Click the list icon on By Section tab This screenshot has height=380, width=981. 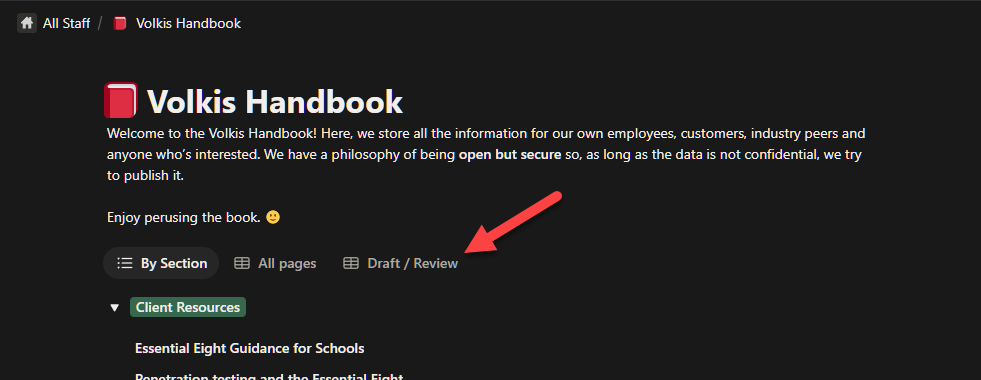(x=125, y=264)
